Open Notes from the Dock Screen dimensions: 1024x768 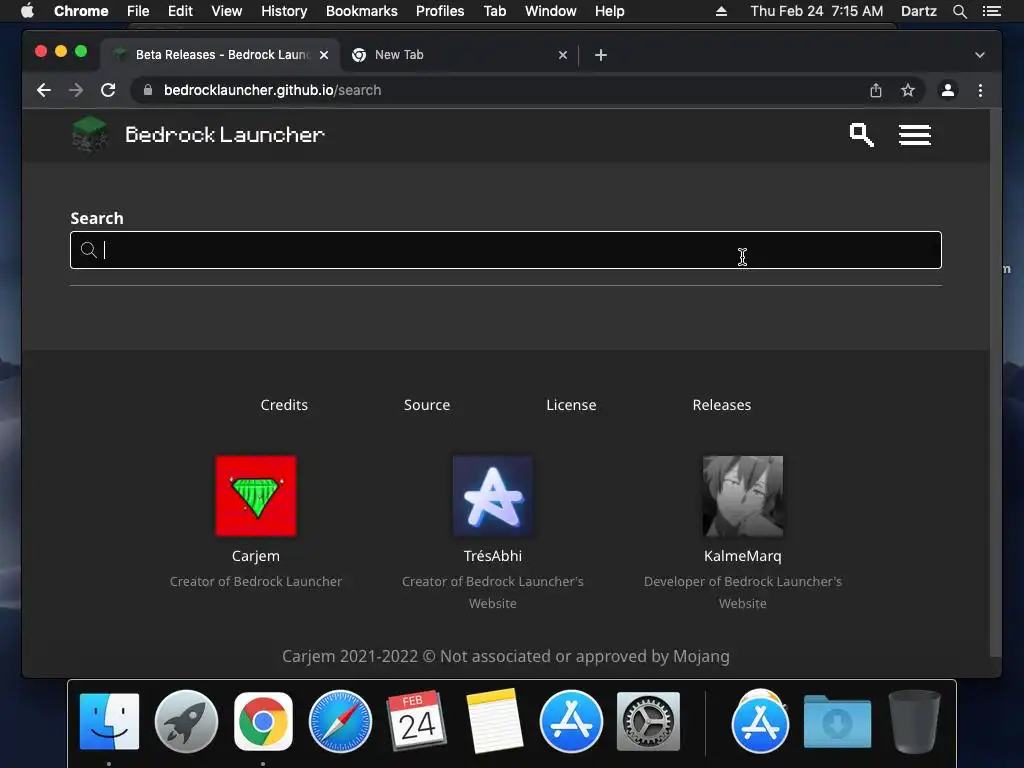494,722
